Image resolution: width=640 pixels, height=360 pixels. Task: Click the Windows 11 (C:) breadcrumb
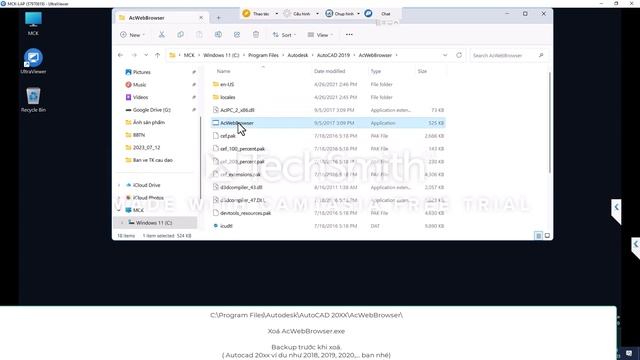coord(221,55)
